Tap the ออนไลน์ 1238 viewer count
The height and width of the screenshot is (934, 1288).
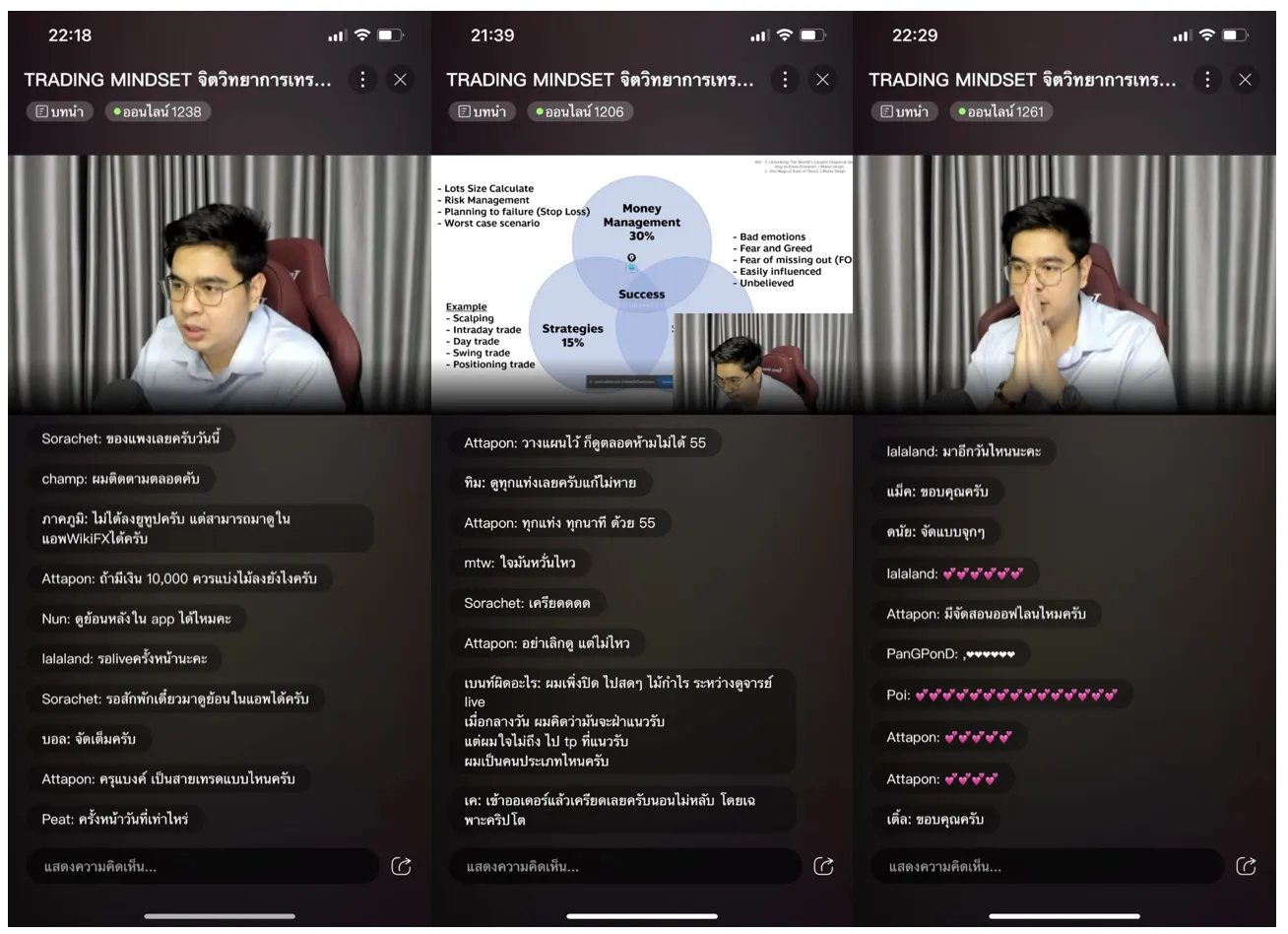158,112
